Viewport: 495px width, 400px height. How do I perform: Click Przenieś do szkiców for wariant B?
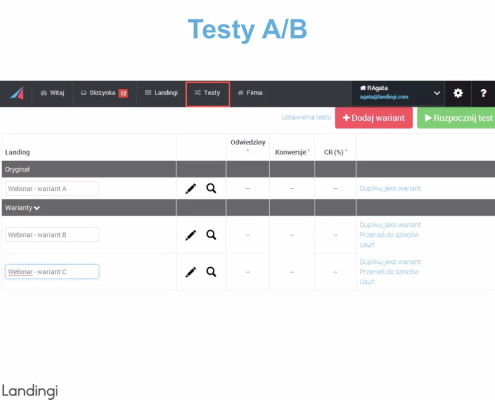389,235
